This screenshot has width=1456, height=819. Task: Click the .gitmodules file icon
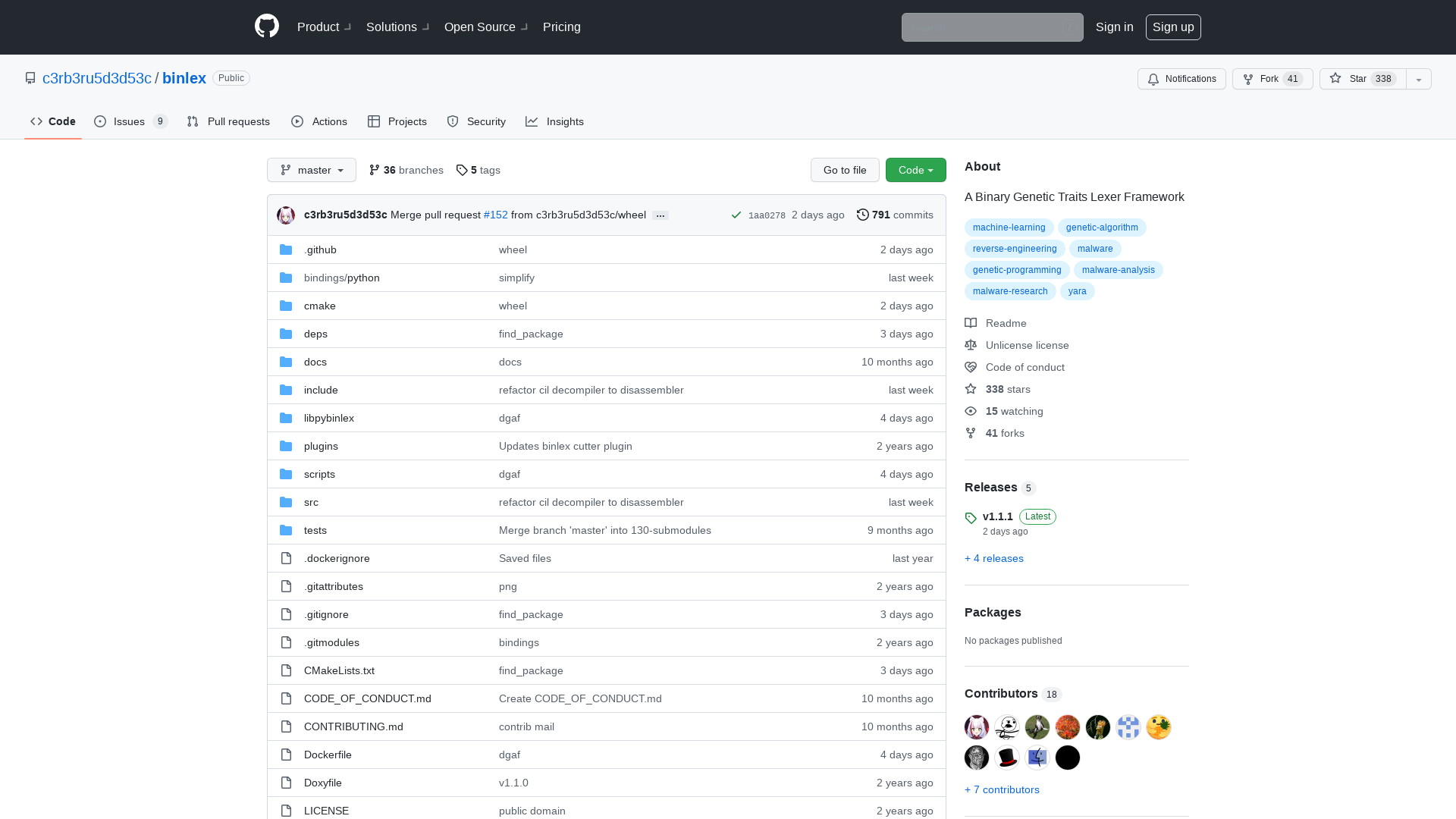click(286, 642)
